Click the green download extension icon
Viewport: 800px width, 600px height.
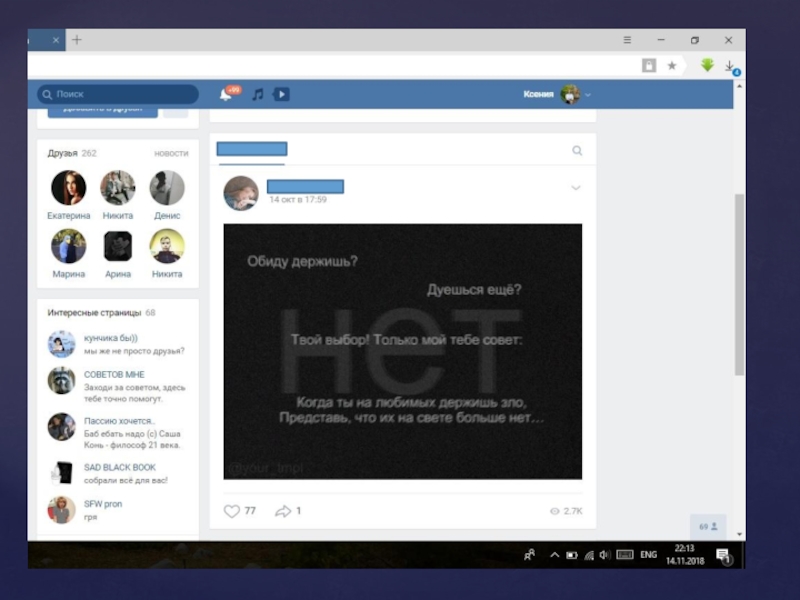tap(707, 65)
